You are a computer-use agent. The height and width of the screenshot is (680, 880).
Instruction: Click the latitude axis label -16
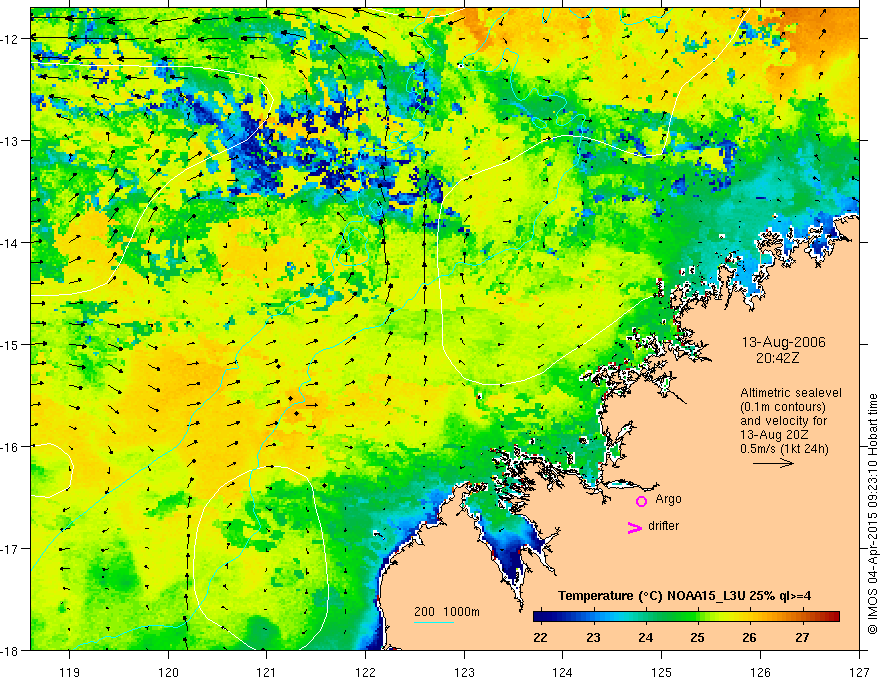[x=10, y=447]
